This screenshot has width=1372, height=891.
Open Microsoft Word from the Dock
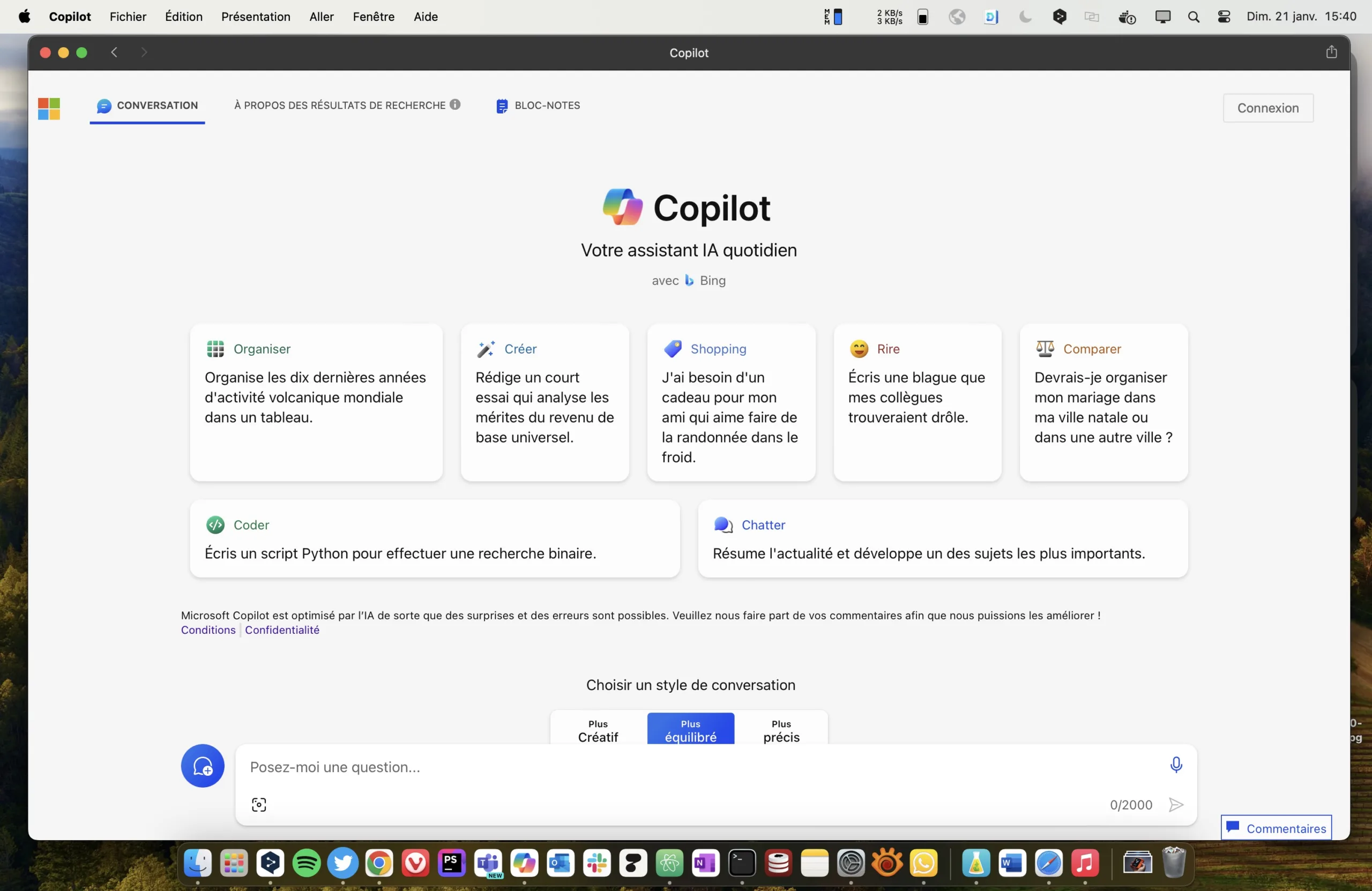pyautogui.click(x=1013, y=863)
